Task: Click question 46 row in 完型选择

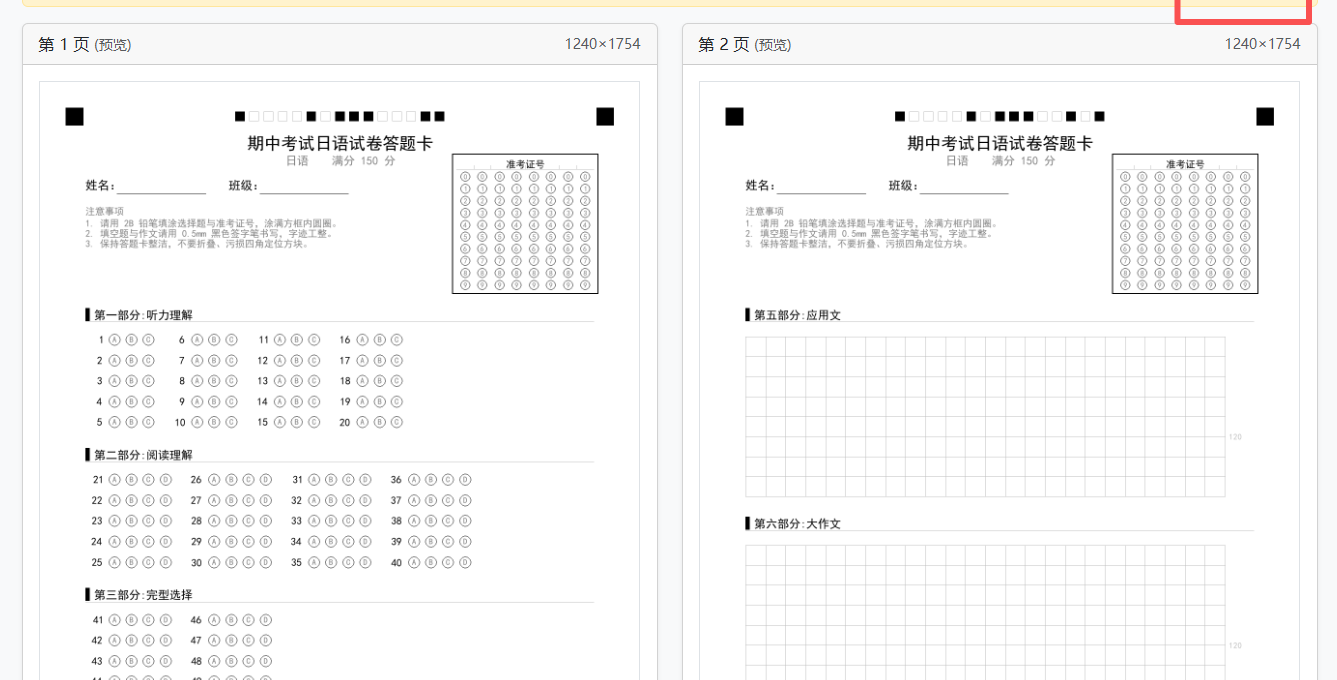Action: coord(231,620)
